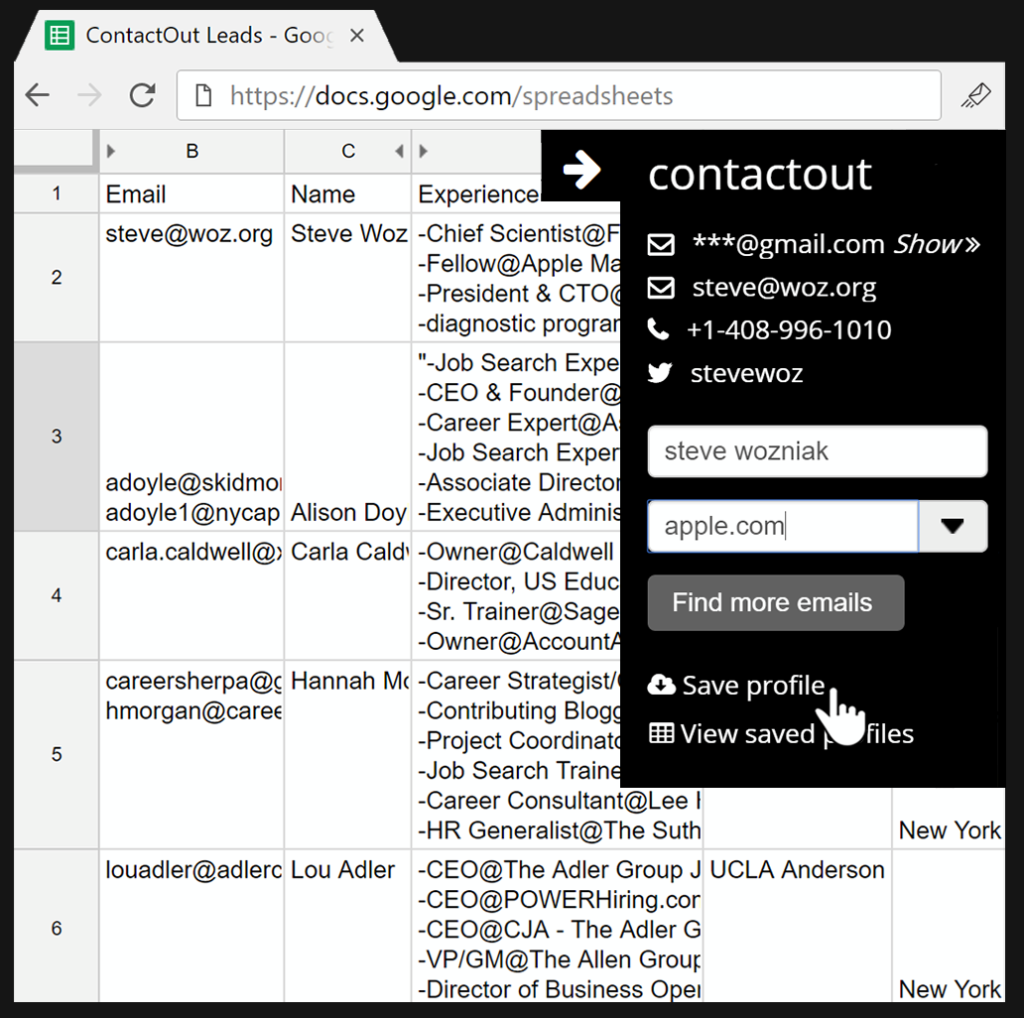Viewport: 1024px width, 1018px height.
Task: Click the -Chief Scientist experience cell
Action: pyautogui.click(x=516, y=278)
